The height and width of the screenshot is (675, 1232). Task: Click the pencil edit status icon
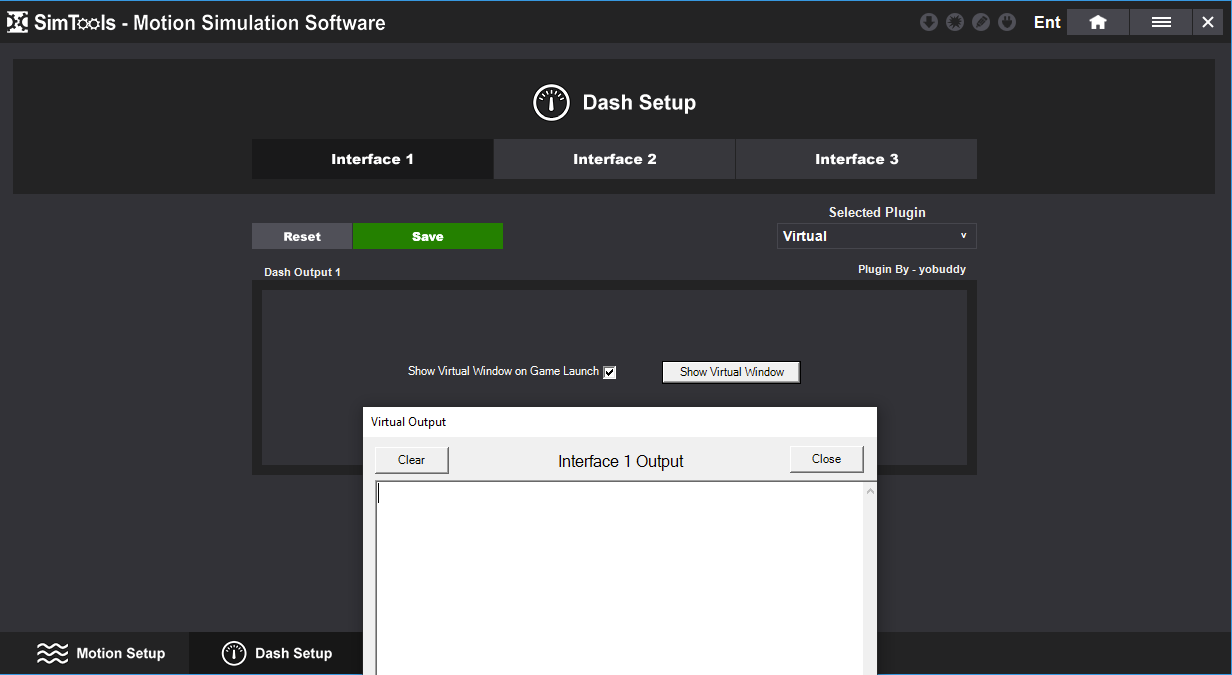[x=981, y=22]
